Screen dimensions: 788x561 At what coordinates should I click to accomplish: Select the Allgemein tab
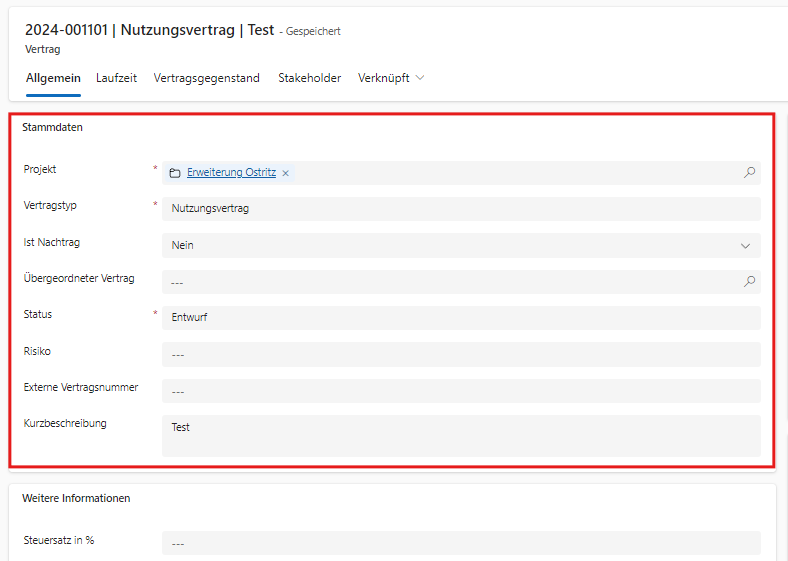[53, 78]
